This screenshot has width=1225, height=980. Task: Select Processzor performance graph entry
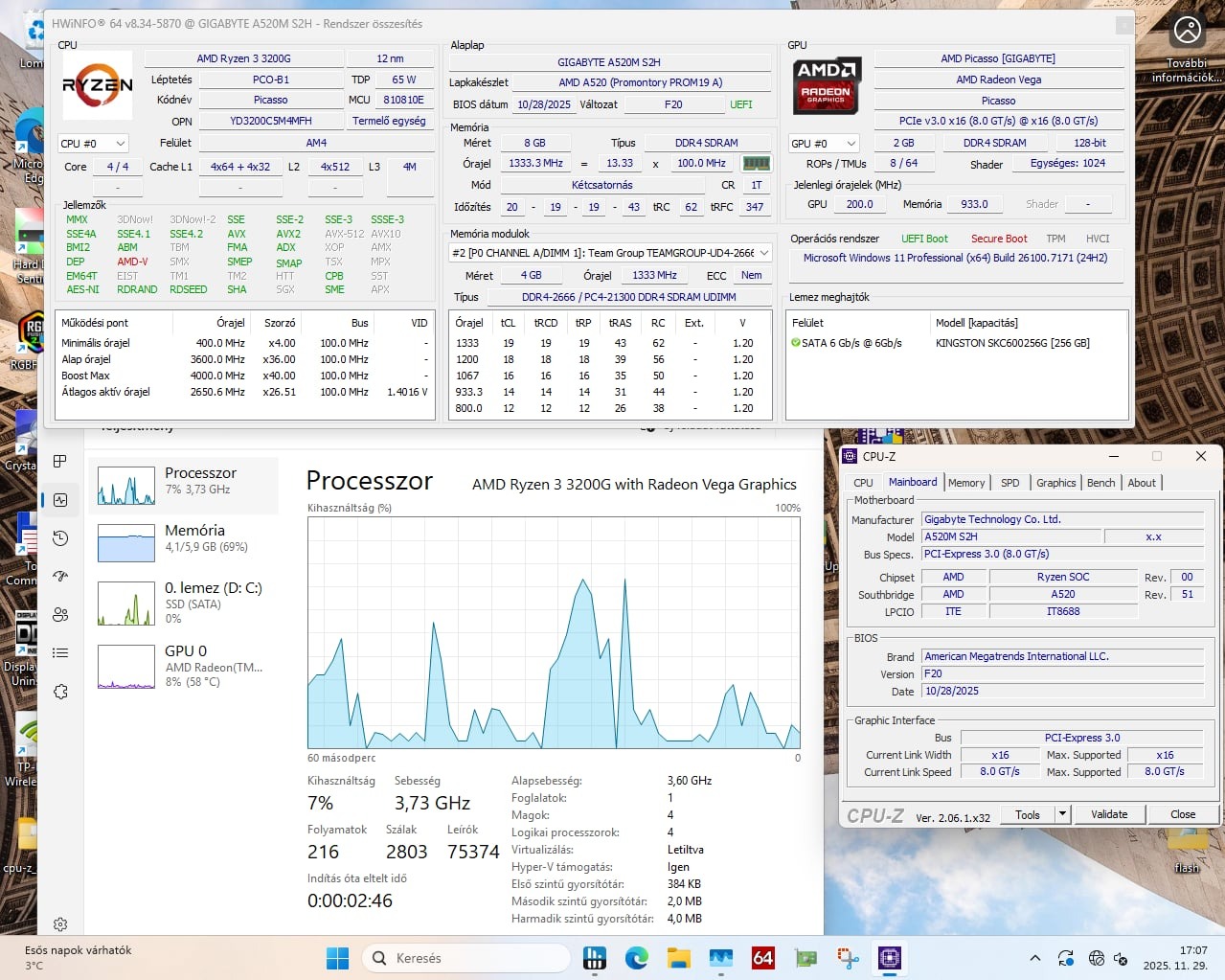pyautogui.click(x=184, y=486)
